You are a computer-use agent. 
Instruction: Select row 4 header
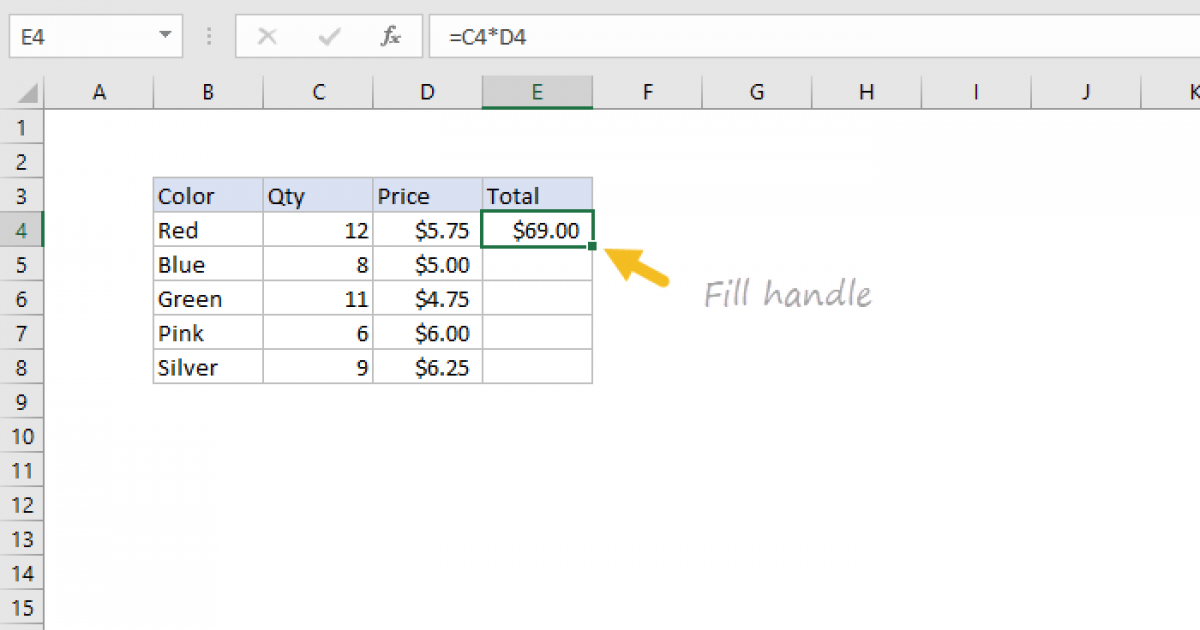point(22,230)
